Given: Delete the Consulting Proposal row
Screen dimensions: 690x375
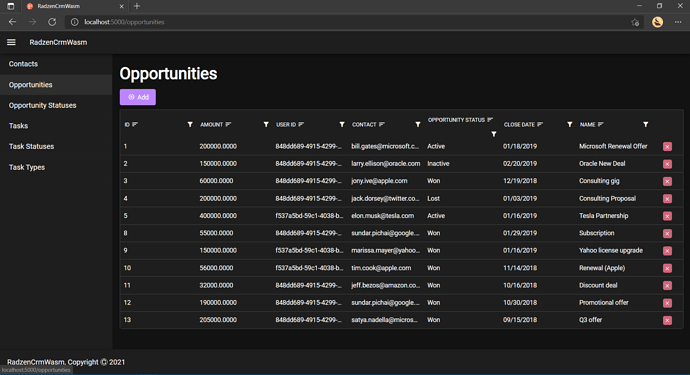Looking at the screenshot, I should tap(667, 199).
